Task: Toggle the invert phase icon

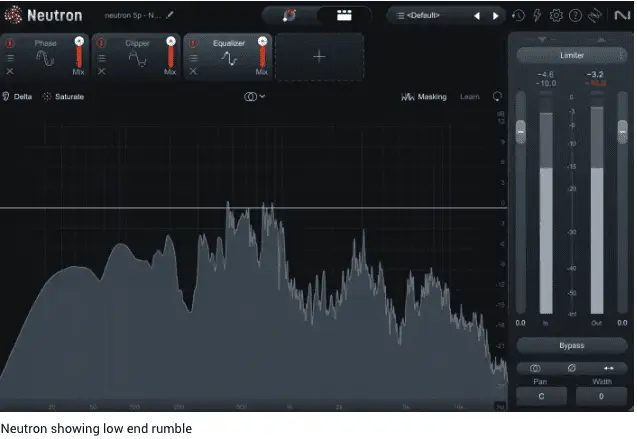Action: (572, 368)
